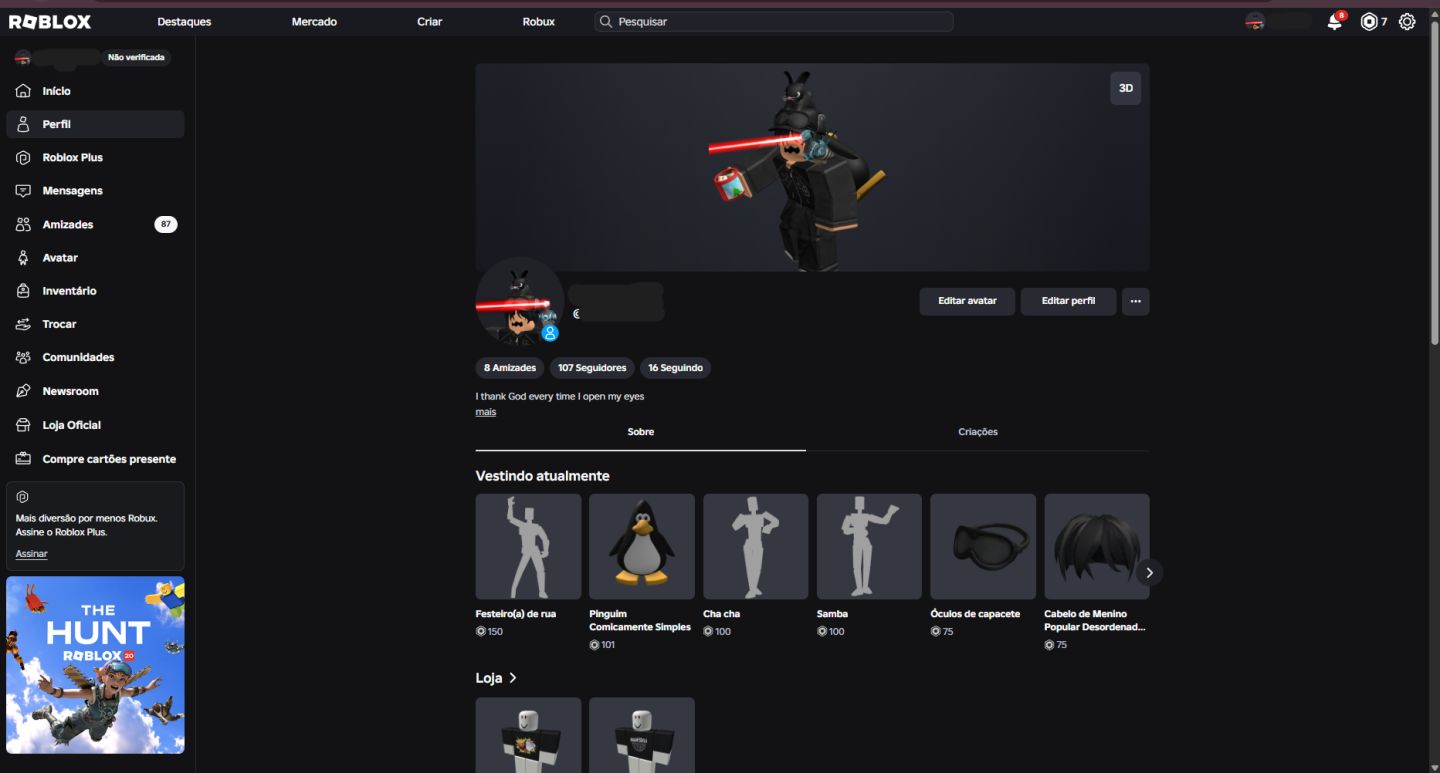Open Festeiro(a) de rua item thumbnail
This screenshot has height=773, width=1440.
coord(528,547)
